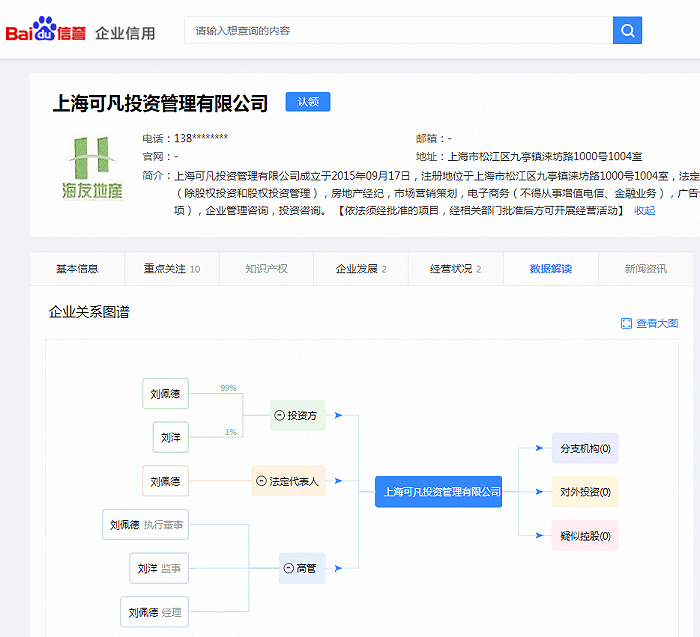Click the Baidu Xinyu logo

coord(45,32)
